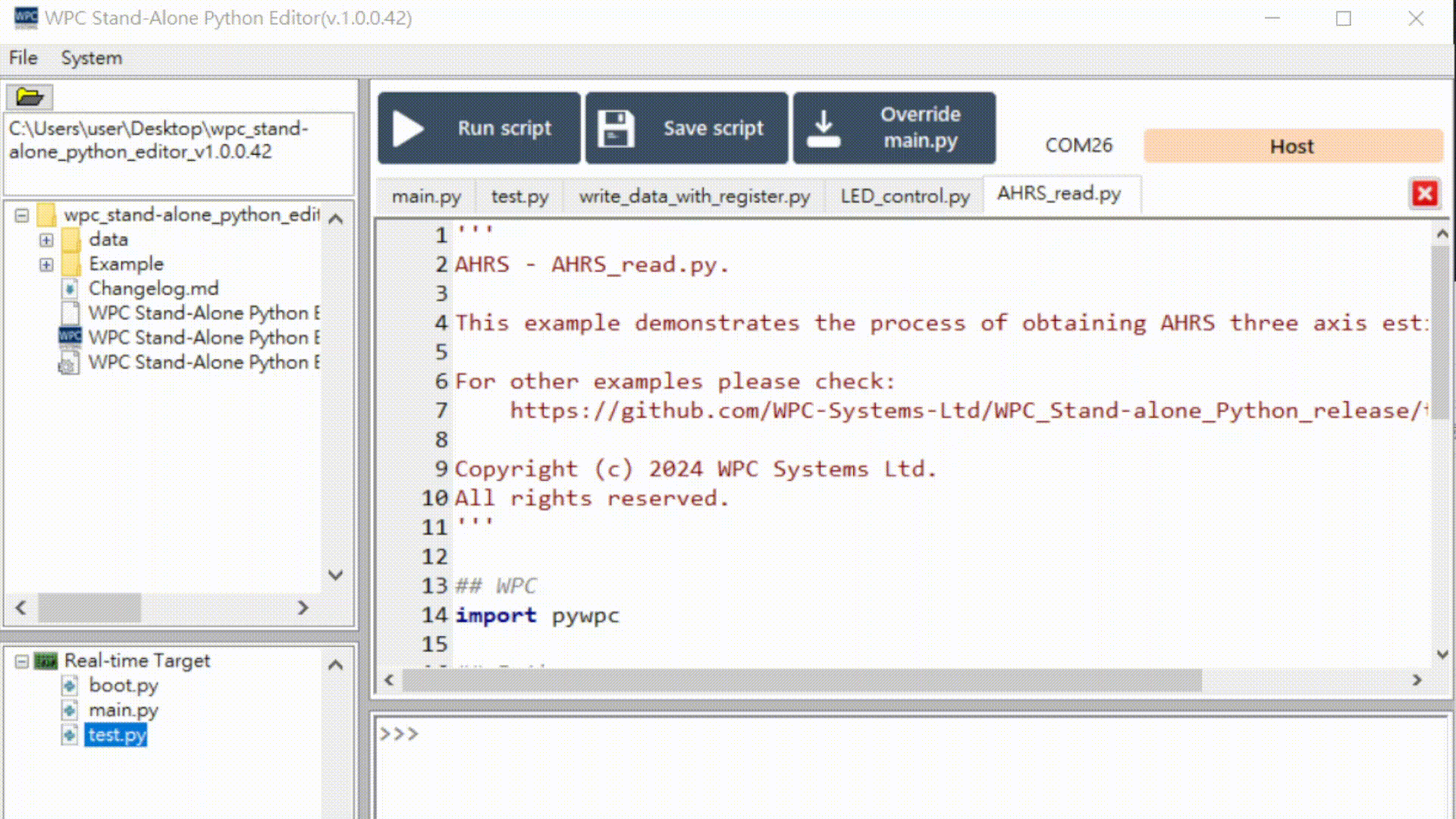The width and height of the screenshot is (1456, 819).
Task: Expand the Example folder
Action: click(46, 265)
